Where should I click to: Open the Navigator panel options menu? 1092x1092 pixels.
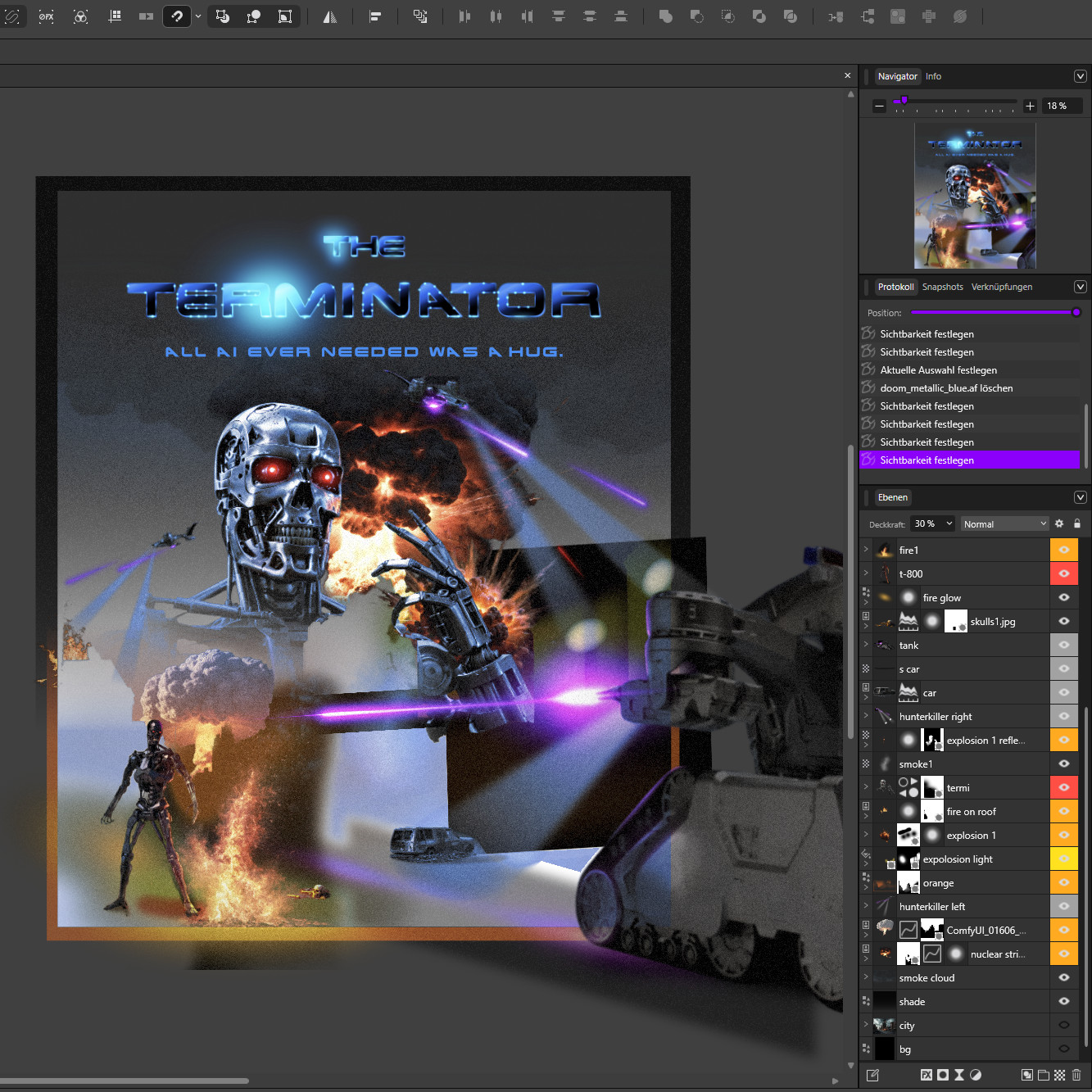pos(1081,76)
